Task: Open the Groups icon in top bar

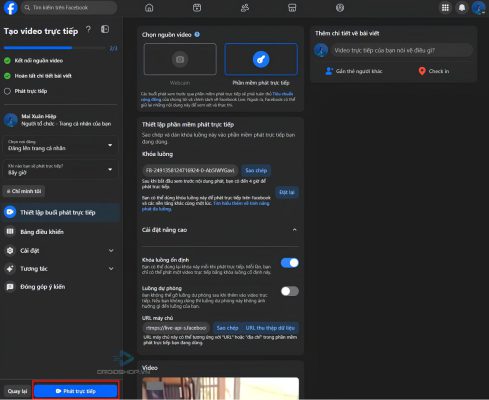Action: 340,8
